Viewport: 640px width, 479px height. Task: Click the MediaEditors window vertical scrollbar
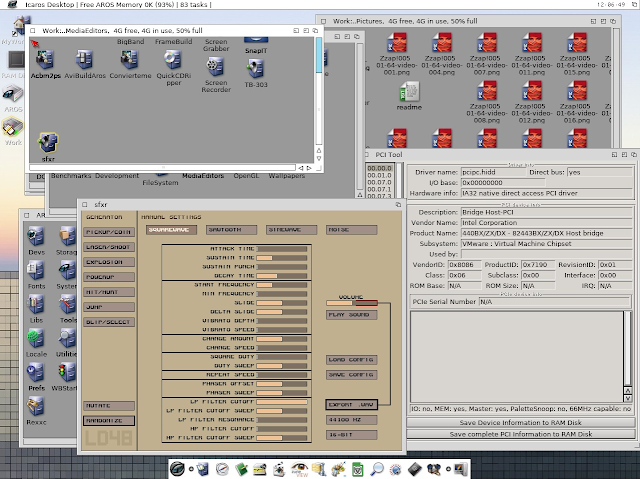tap(319, 90)
